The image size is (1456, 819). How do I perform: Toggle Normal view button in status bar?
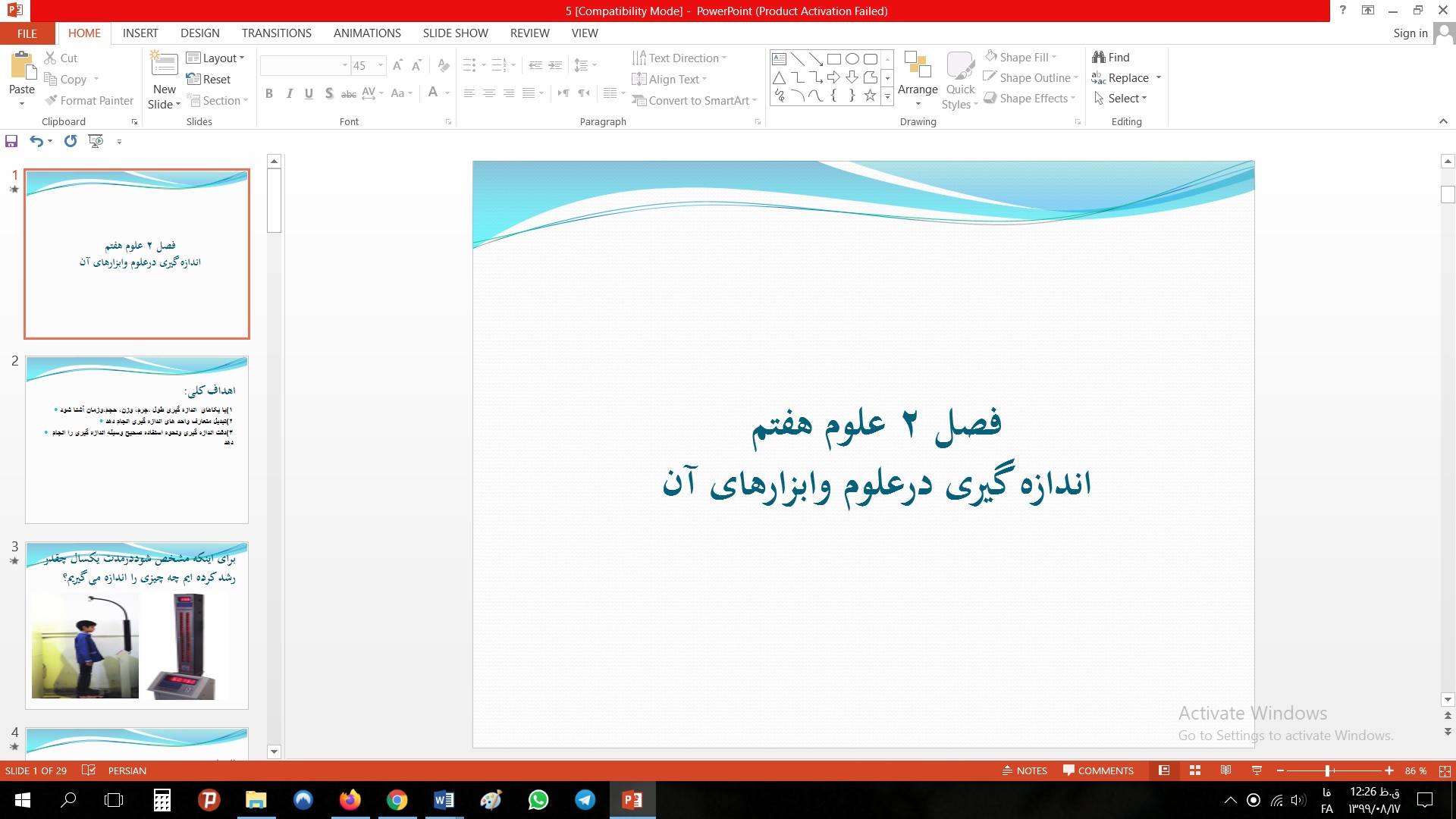tap(1164, 770)
